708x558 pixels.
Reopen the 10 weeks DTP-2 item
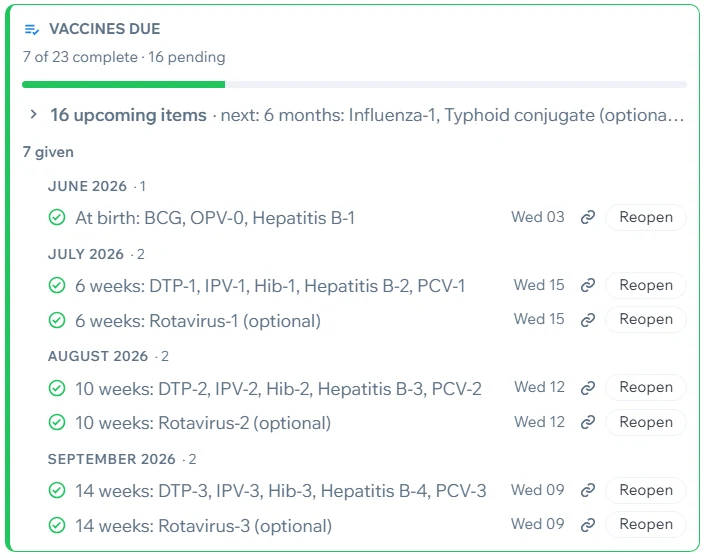click(x=646, y=387)
